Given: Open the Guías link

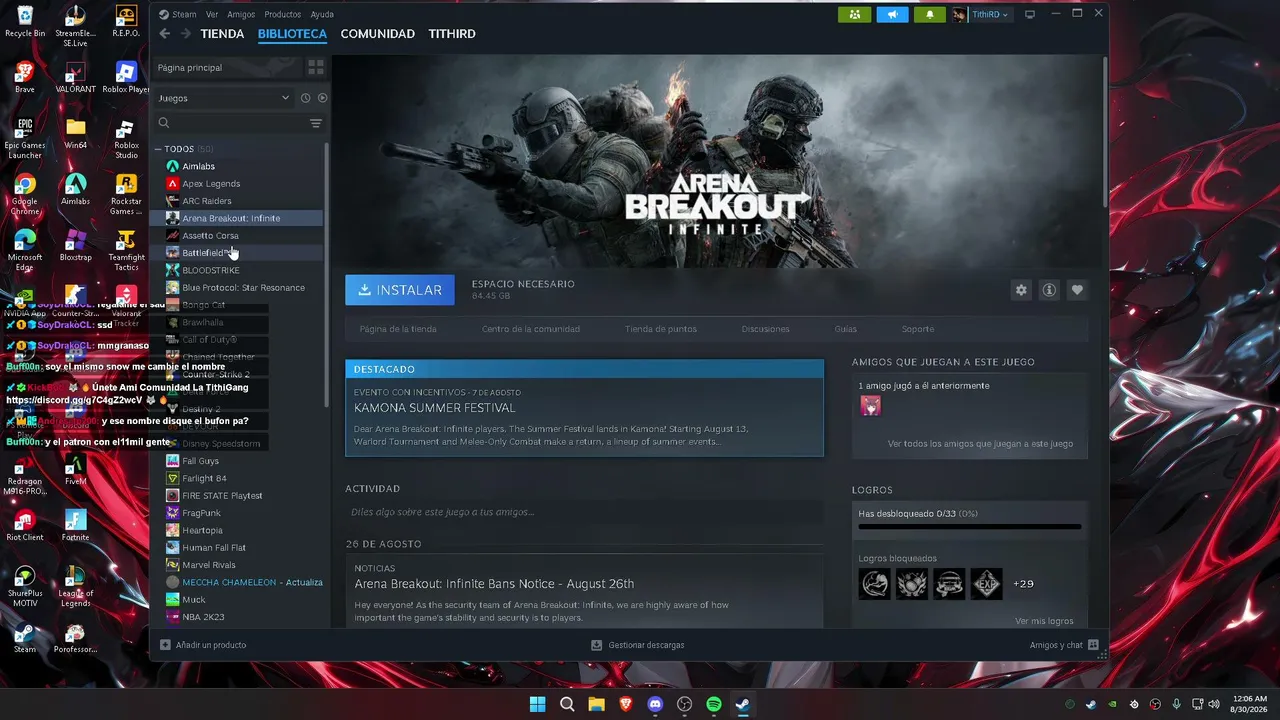Looking at the screenshot, I should click(x=846, y=329).
